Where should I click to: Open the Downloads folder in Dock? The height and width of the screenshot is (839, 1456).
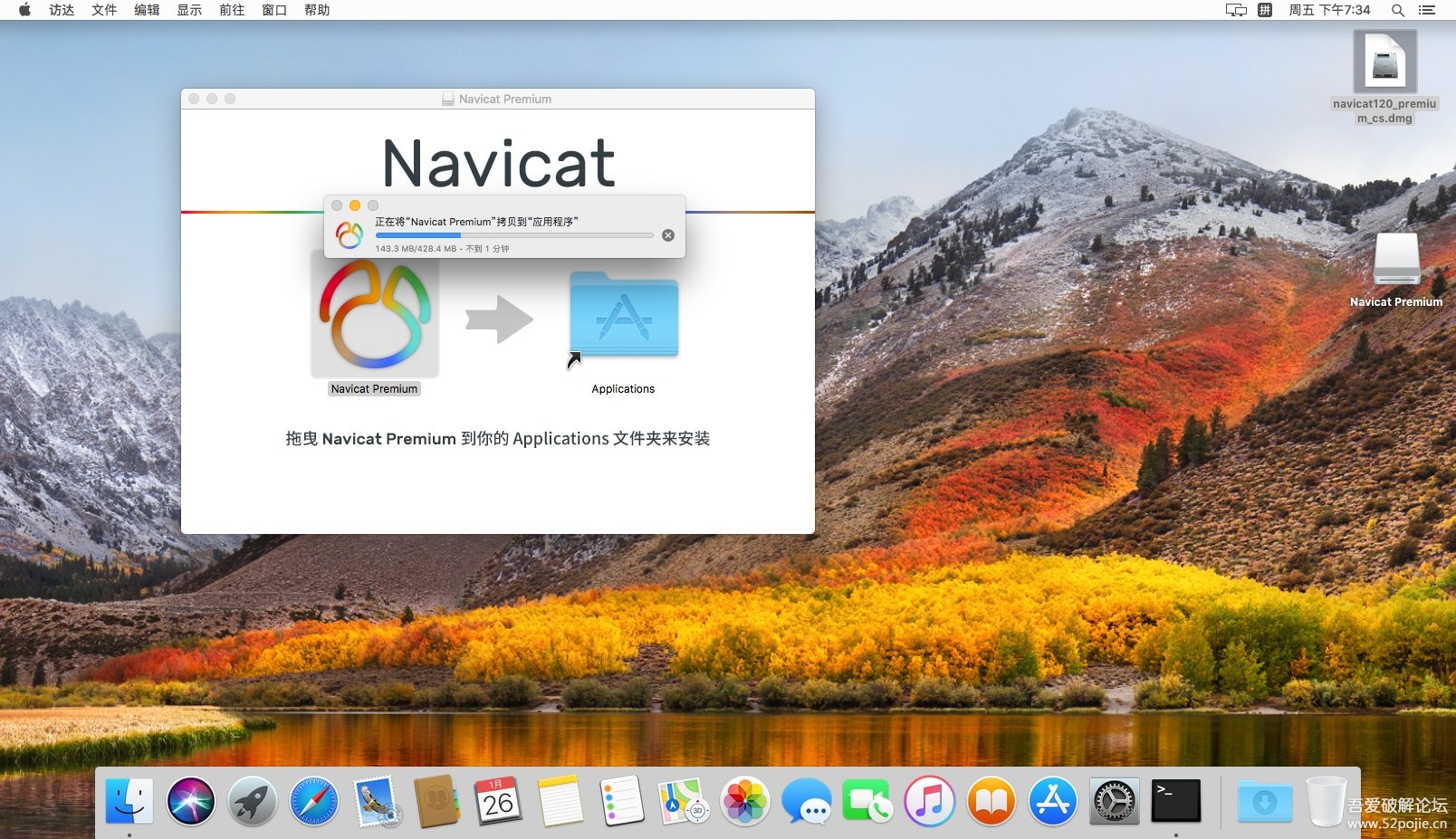pyautogui.click(x=1265, y=801)
